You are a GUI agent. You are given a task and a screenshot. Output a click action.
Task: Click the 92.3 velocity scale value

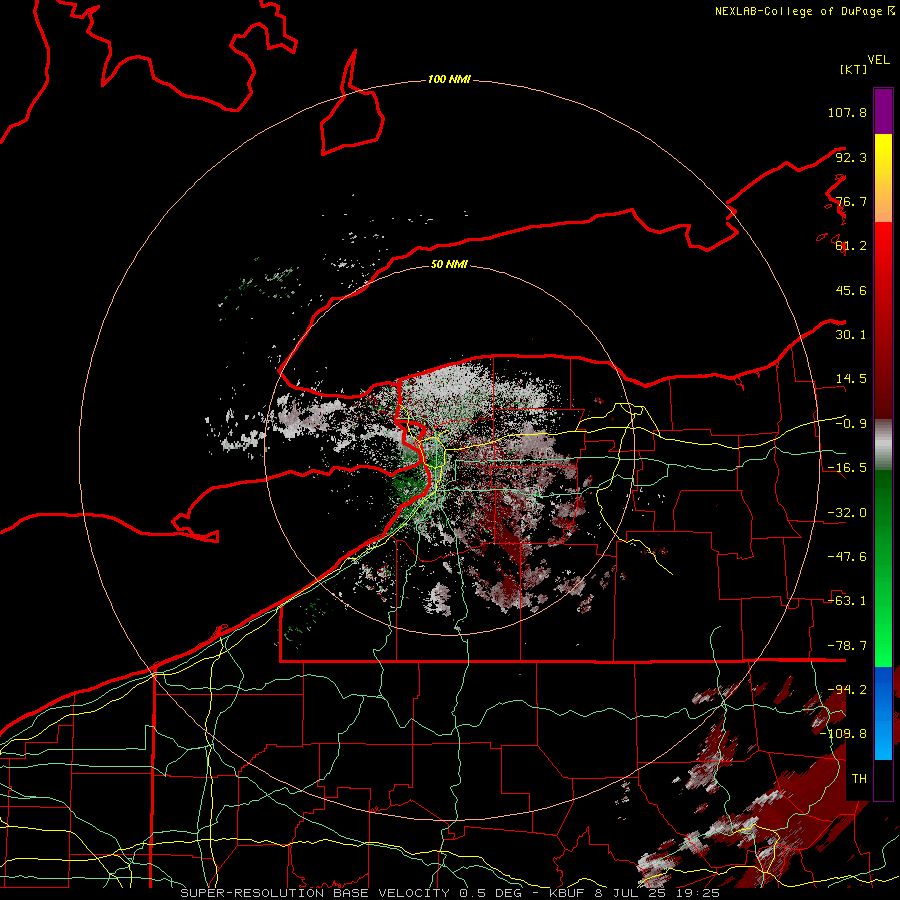(x=851, y=157)
